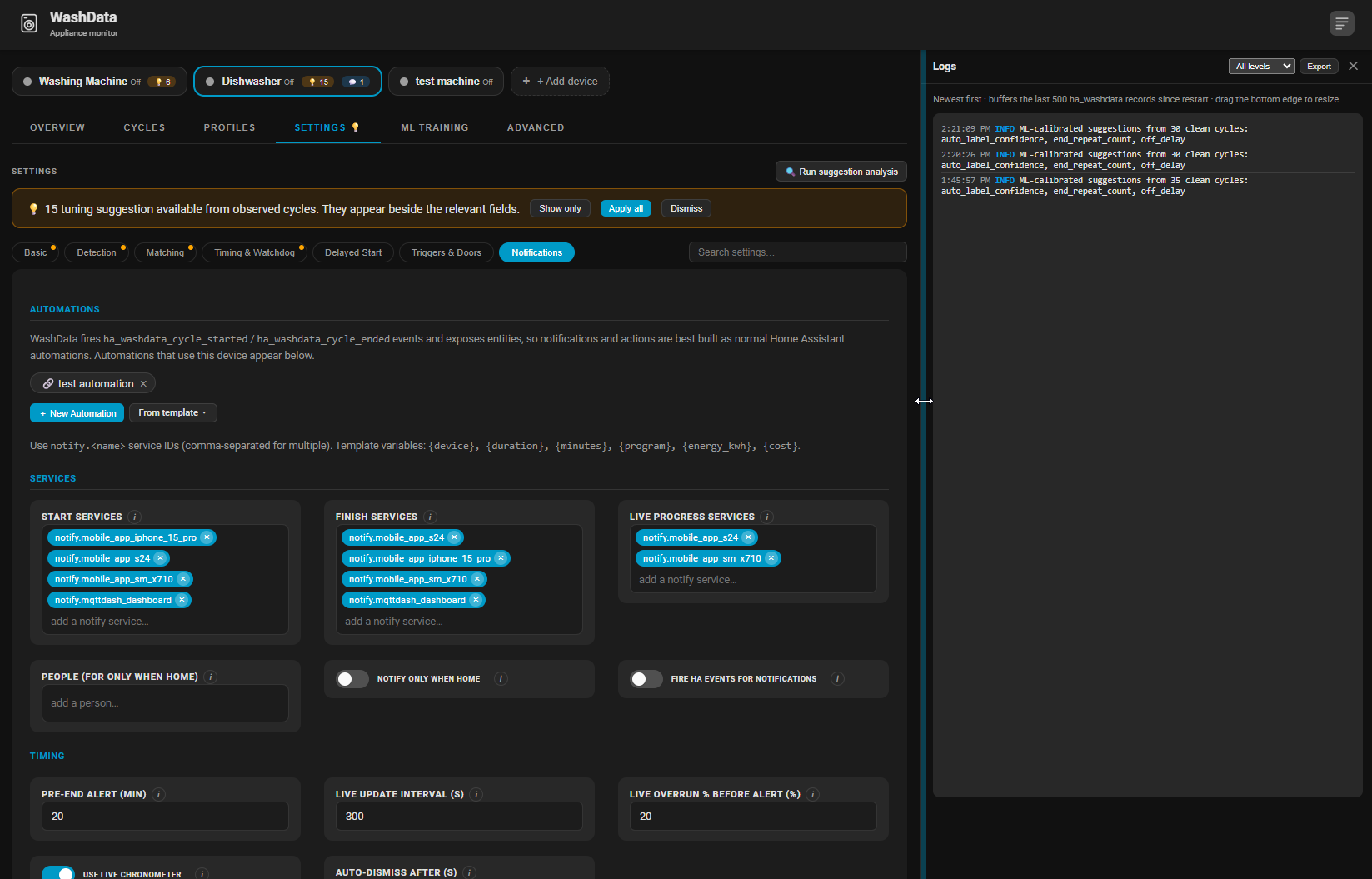The image size is (1372, 879).
Task: Toggle Notify Only When Home switch
Action: coord(352,679)
